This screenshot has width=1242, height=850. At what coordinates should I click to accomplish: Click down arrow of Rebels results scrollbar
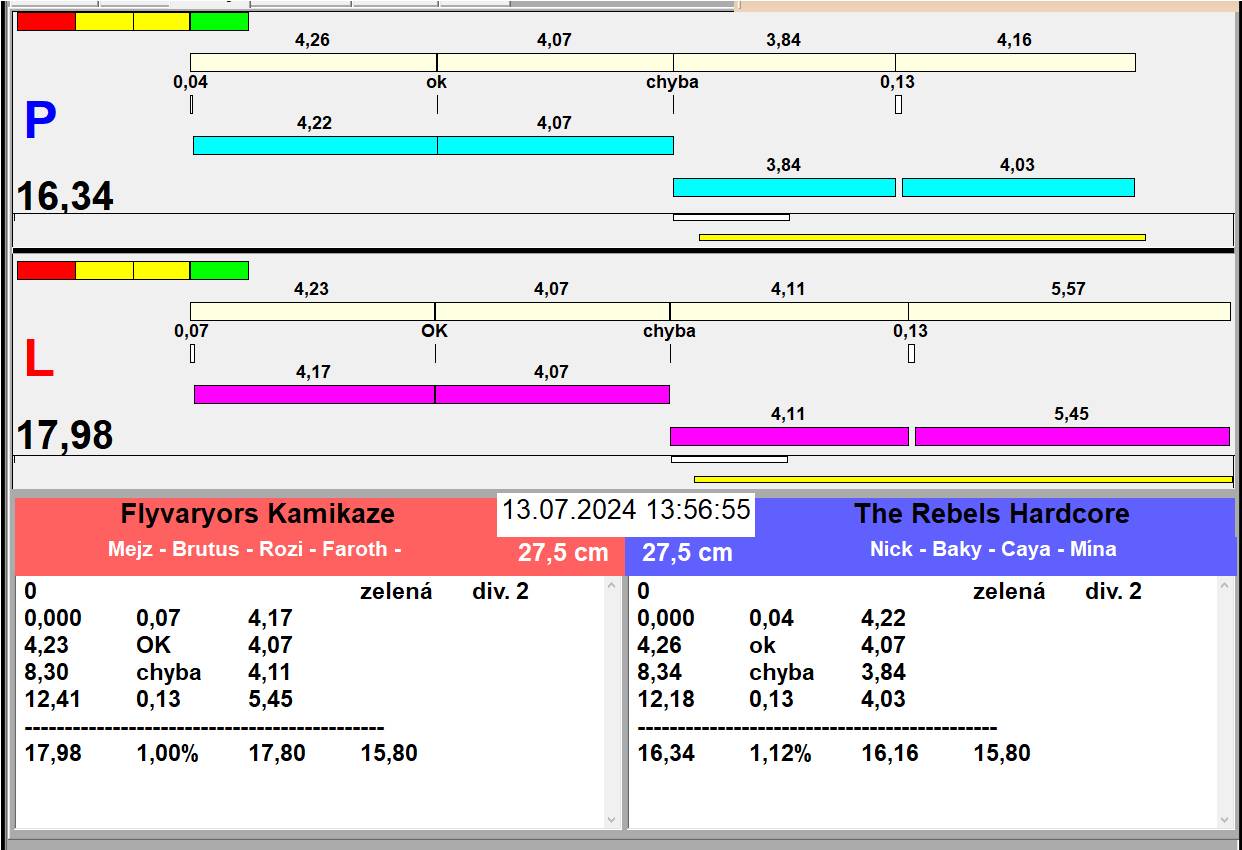[1225, 819]
